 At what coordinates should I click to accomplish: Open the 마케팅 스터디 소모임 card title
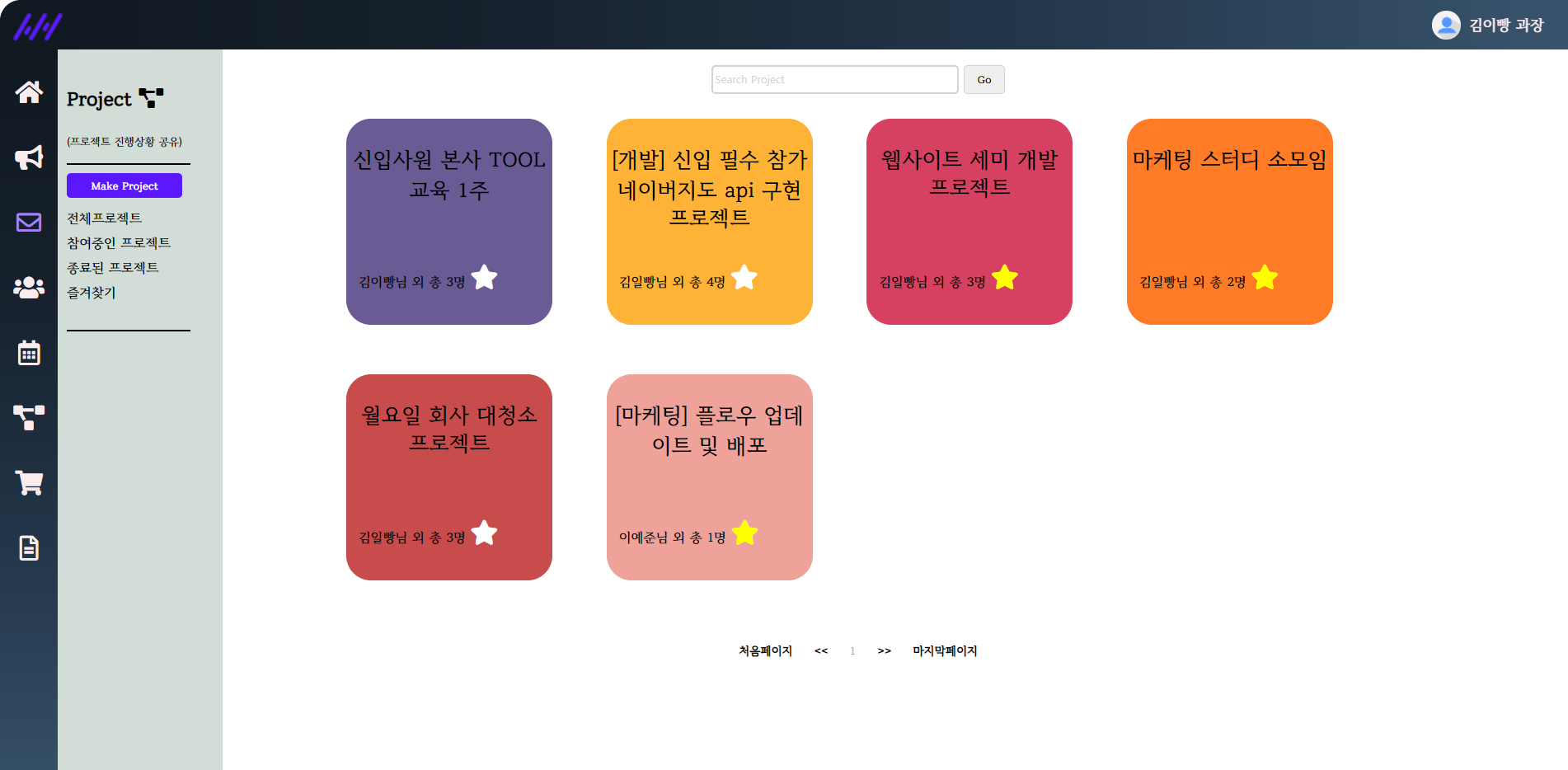(x=1230, y=159)
